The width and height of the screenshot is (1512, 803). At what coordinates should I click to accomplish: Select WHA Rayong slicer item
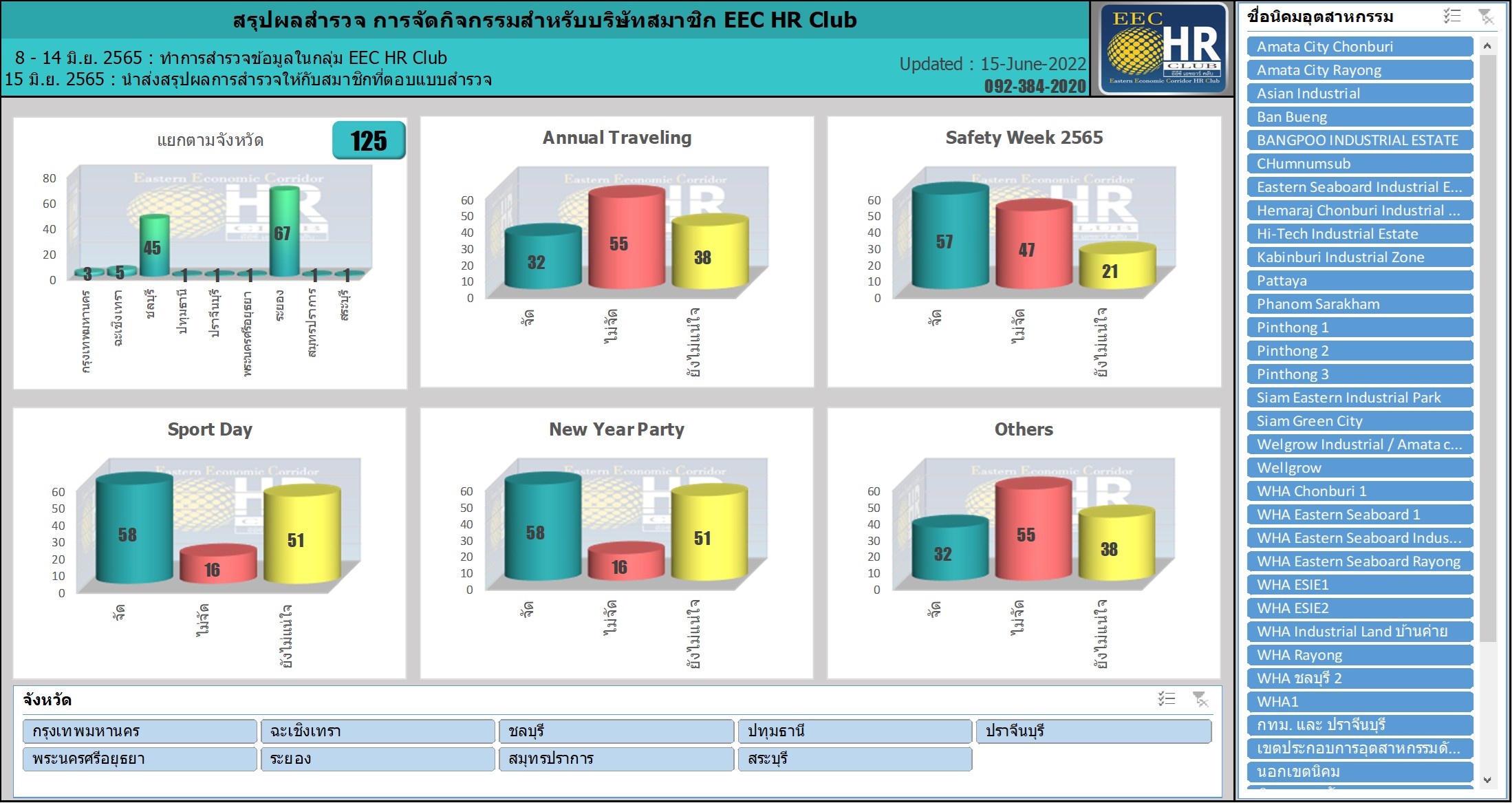tap(1360, 655)
